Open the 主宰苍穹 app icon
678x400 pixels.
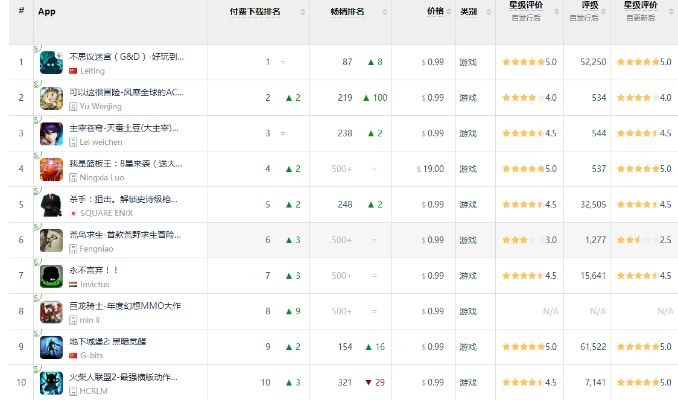51,134
